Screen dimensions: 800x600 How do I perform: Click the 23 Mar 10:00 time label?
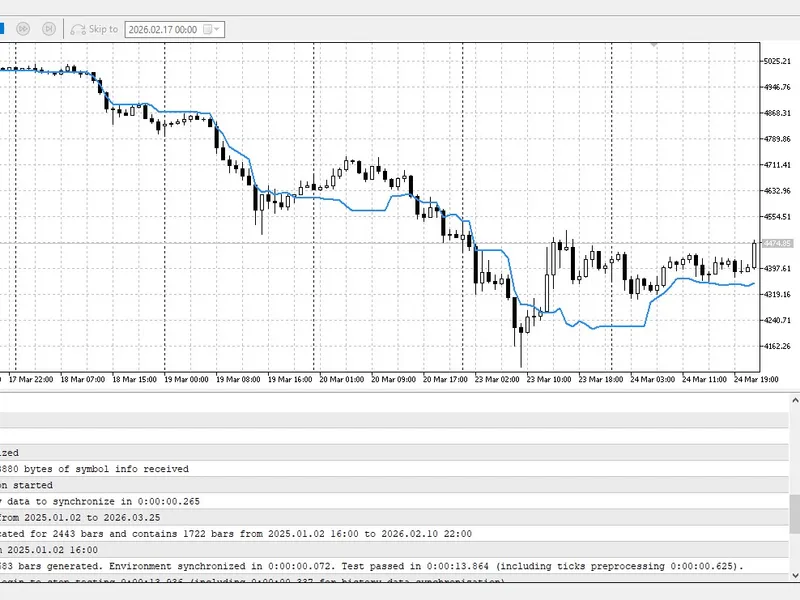[x=548, y=380]
